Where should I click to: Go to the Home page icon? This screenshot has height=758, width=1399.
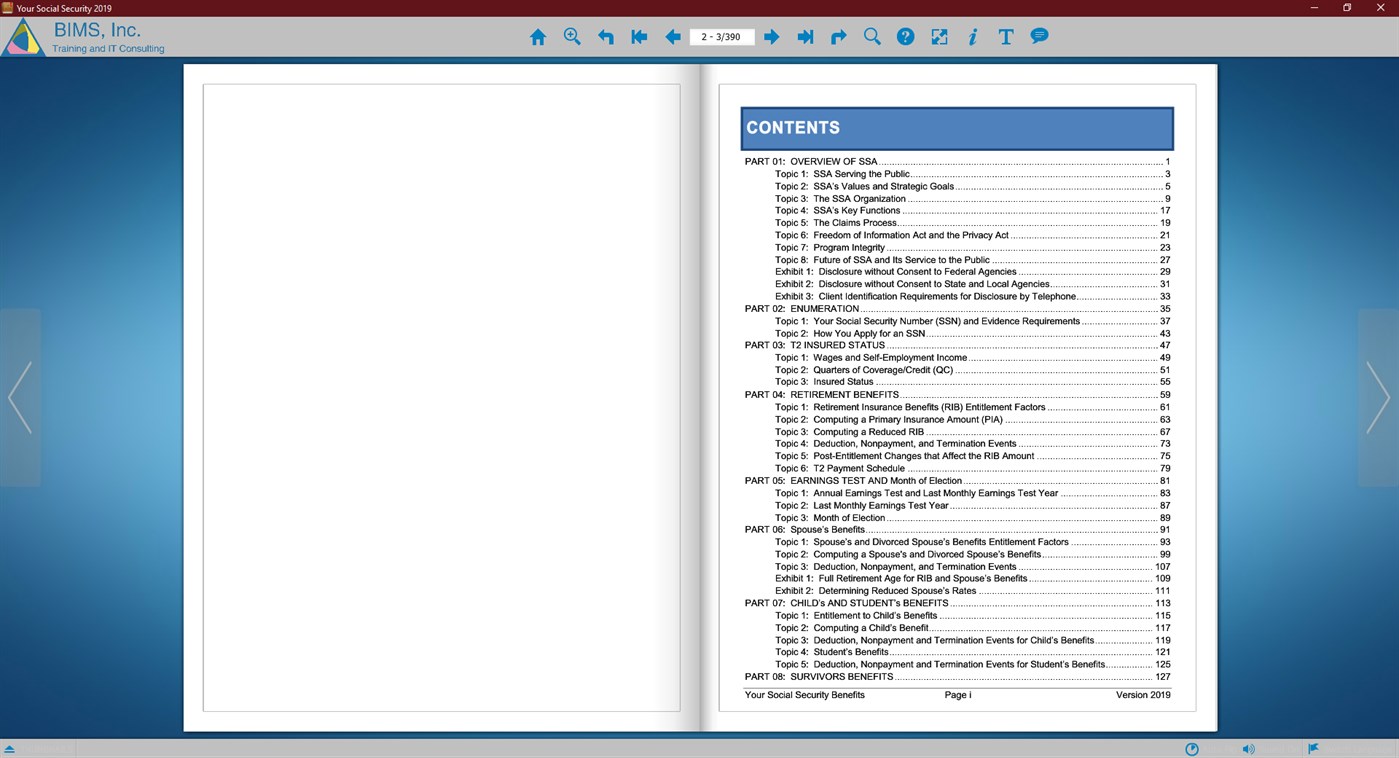click(x=538, y=37)
